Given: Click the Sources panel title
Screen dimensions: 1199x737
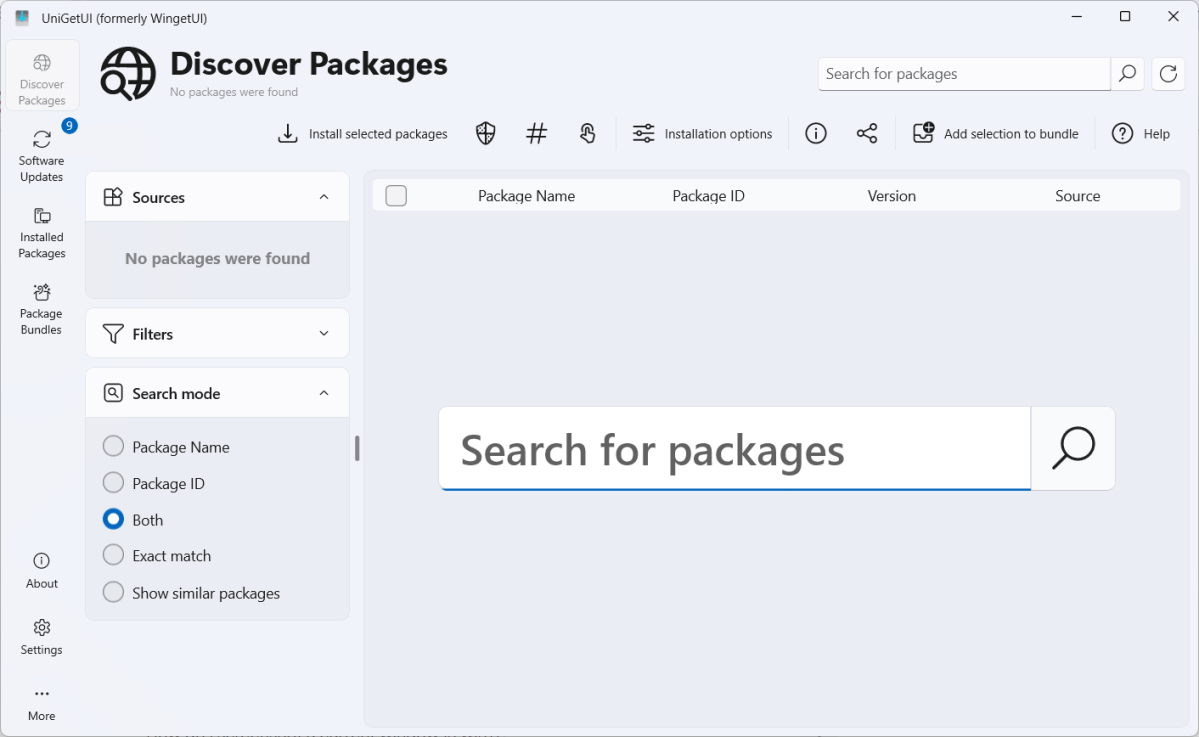Looking at the screenshot, I should [x=158, y=197].
